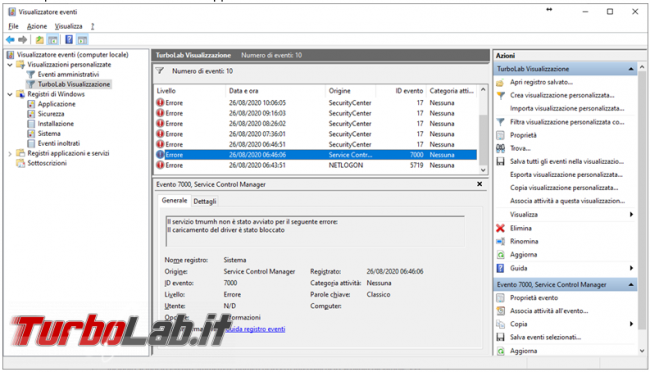Open the Copia submenu arrow
Image resolution: width=650 pixels, height=372 pixels.
pyautogui.click(x=631, y=324)
